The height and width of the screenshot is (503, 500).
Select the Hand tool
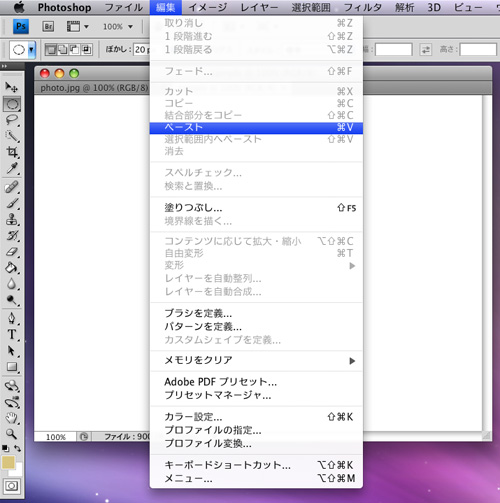(12, 418)
